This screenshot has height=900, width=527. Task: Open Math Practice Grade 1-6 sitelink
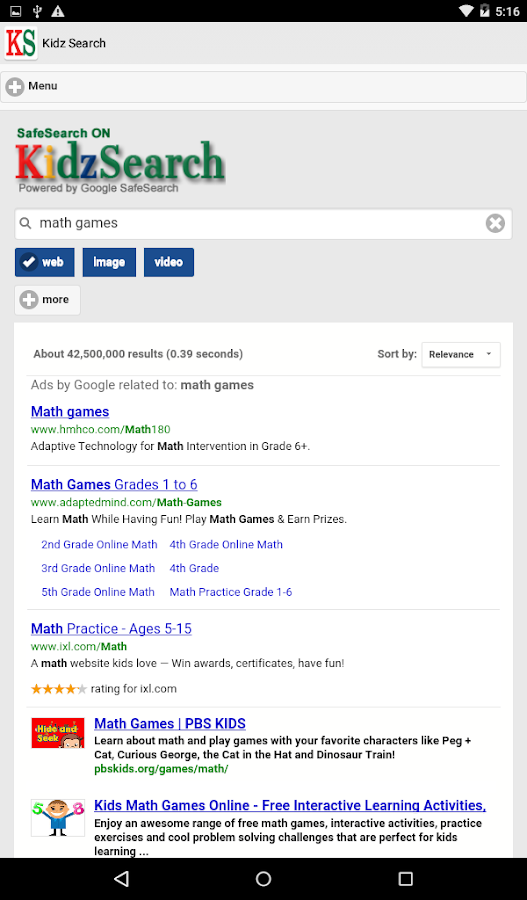(231, 592)
